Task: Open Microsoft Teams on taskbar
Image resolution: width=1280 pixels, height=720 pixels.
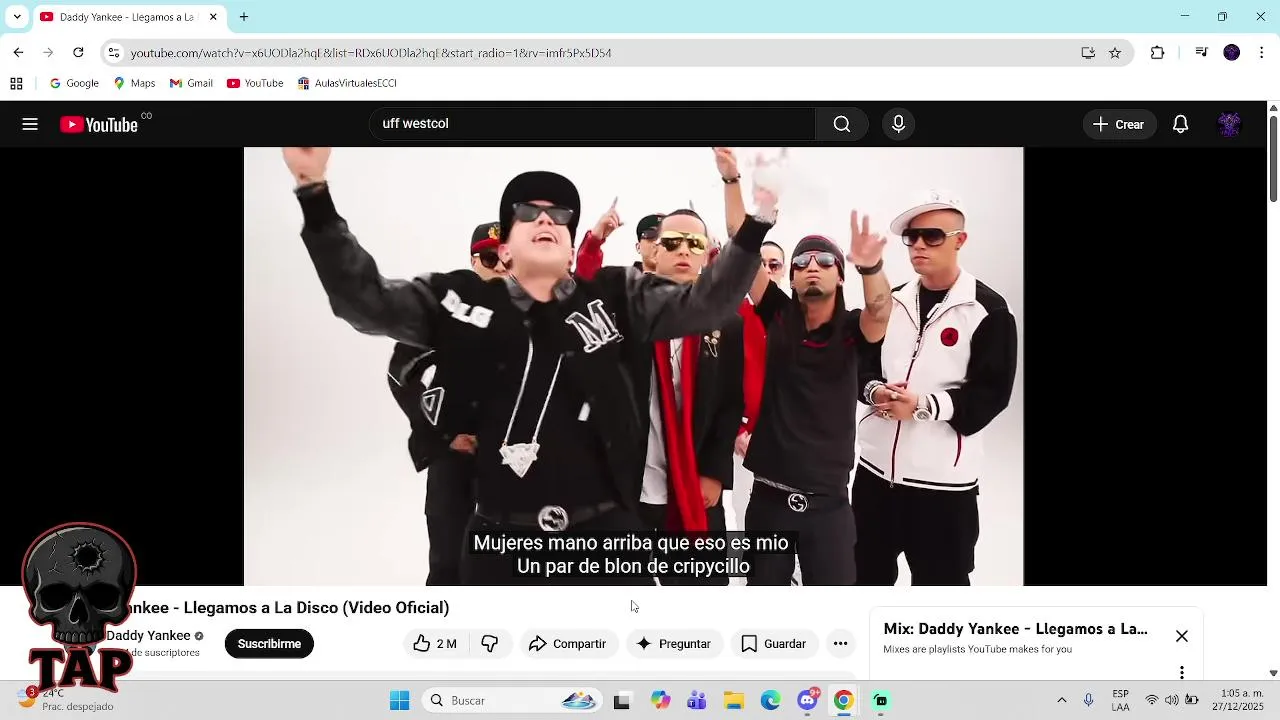Action: pyautogui.click(x=697, y=701)
